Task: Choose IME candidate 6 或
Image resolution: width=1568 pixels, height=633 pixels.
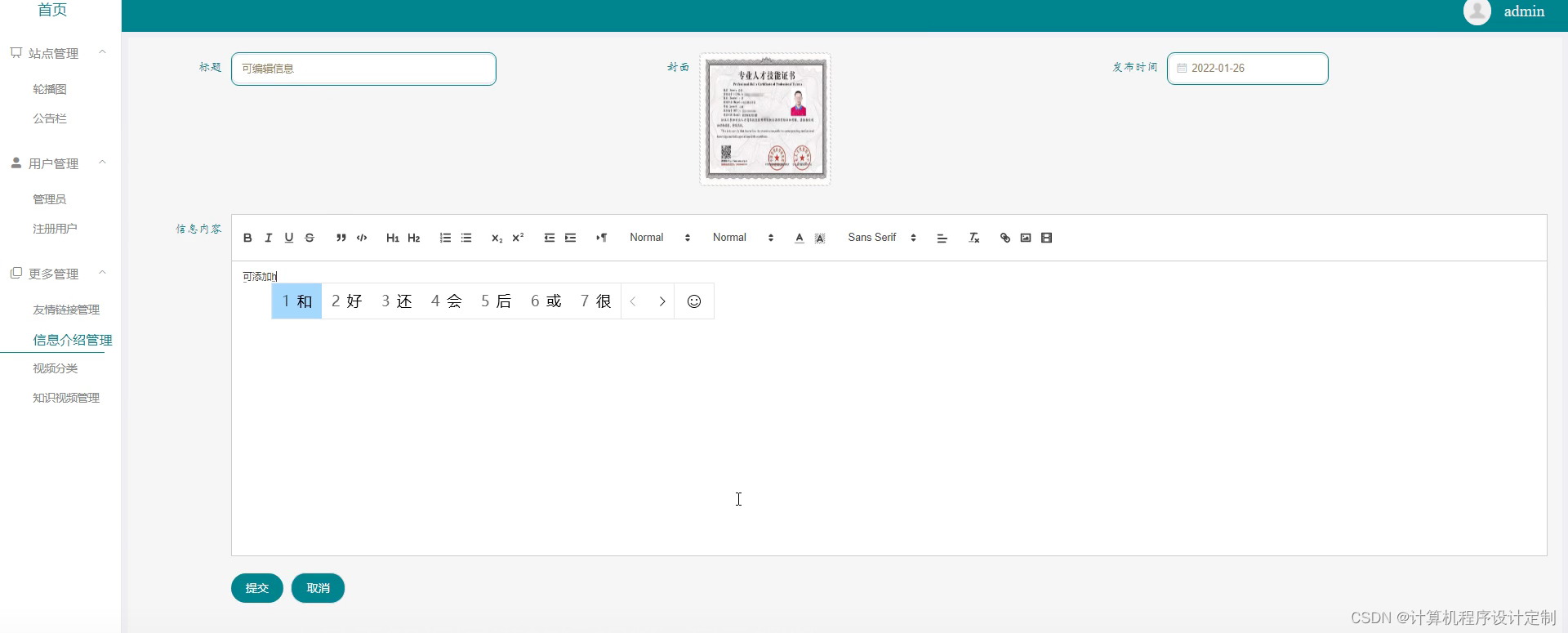Action: [546, 301]
